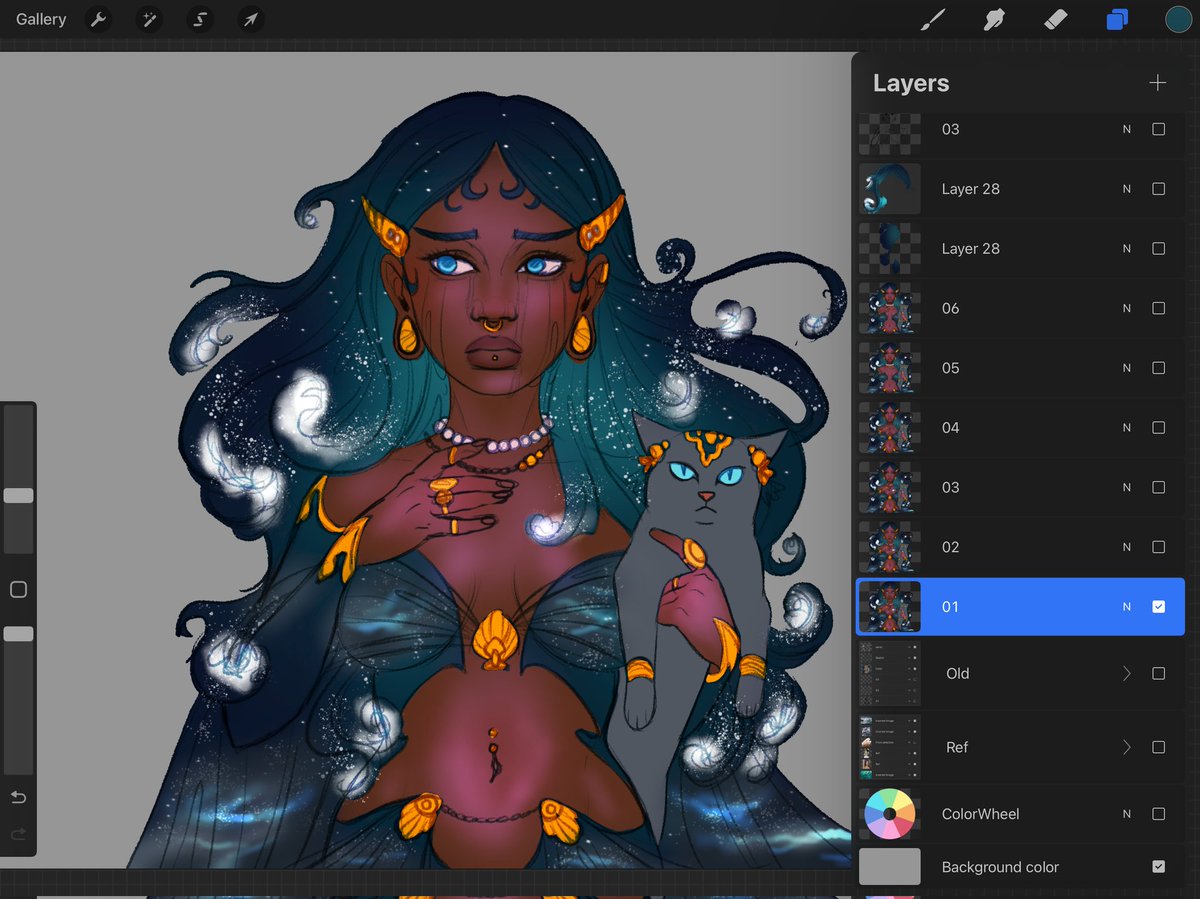Open the Layers panel icon
The height and width of the screenshot is (899, 1200).
point(1117,19)
